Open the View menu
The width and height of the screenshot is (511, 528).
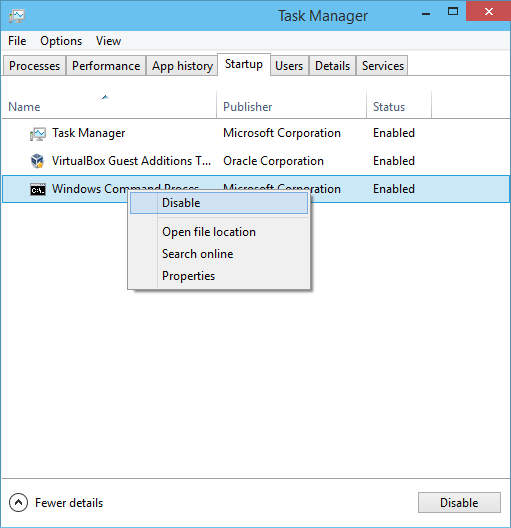(x=108, y=41)
